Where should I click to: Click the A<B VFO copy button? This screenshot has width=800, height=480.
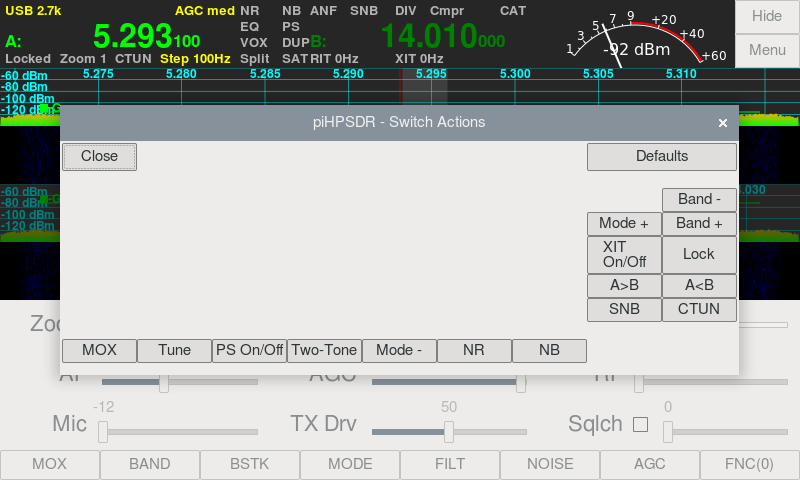[x=699, y=285]
